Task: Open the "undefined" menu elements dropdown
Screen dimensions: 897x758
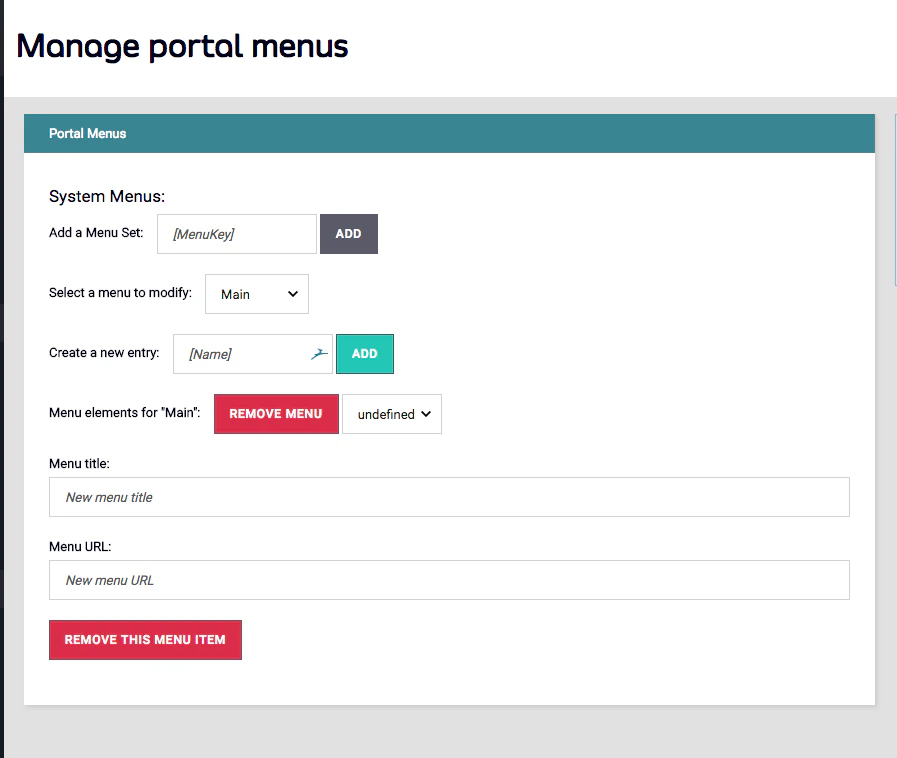Action: [x=391, y=413]
